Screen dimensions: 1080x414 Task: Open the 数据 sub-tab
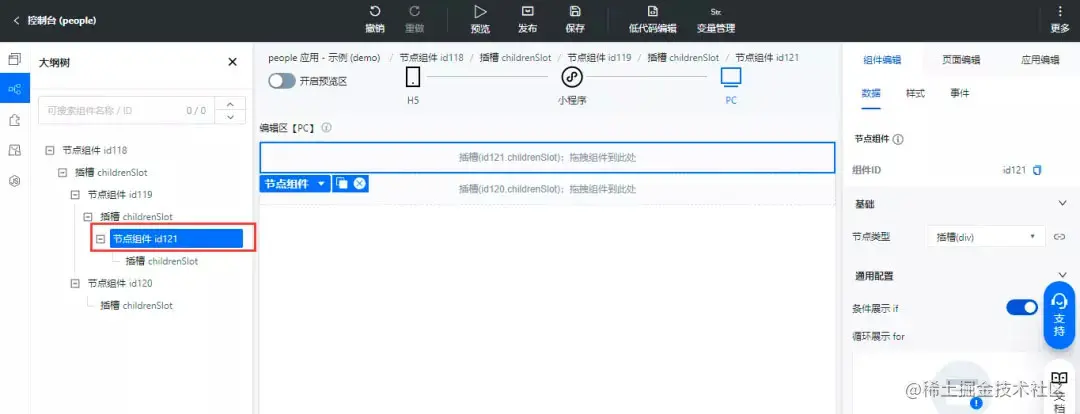[871, 94]
